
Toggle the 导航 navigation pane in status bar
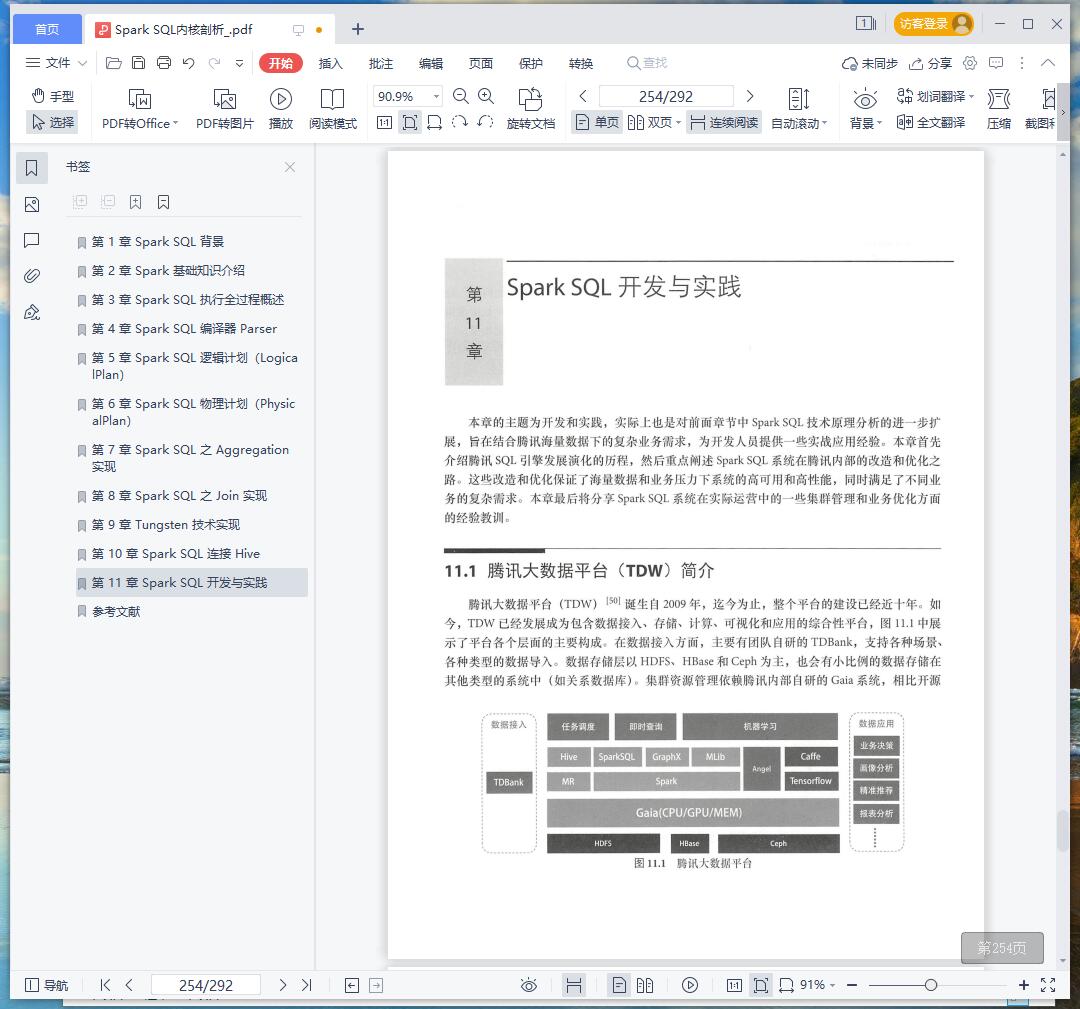pyautogui.click(x=47, y=985)
